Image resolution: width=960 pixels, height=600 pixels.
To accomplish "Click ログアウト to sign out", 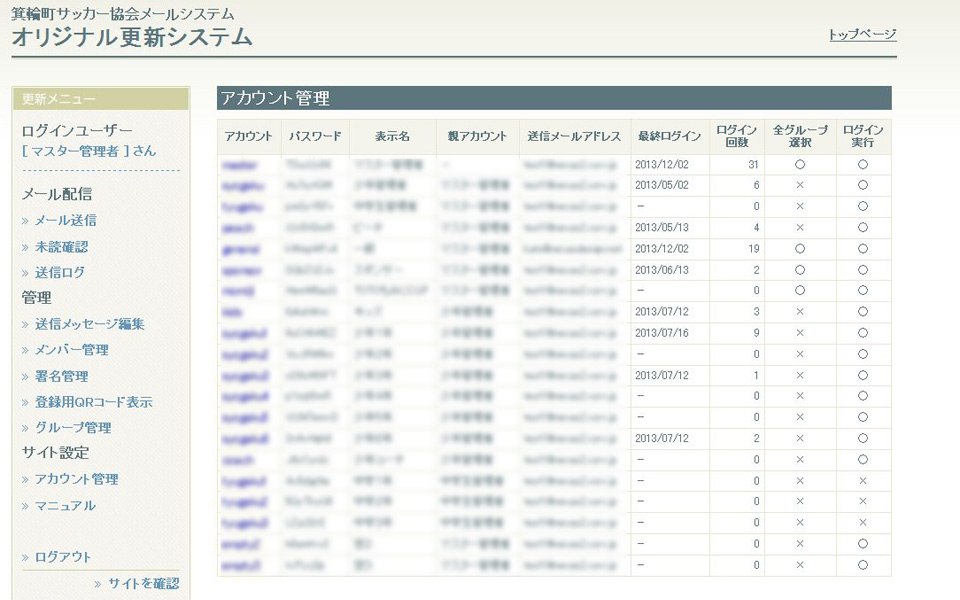I will 62,557.
